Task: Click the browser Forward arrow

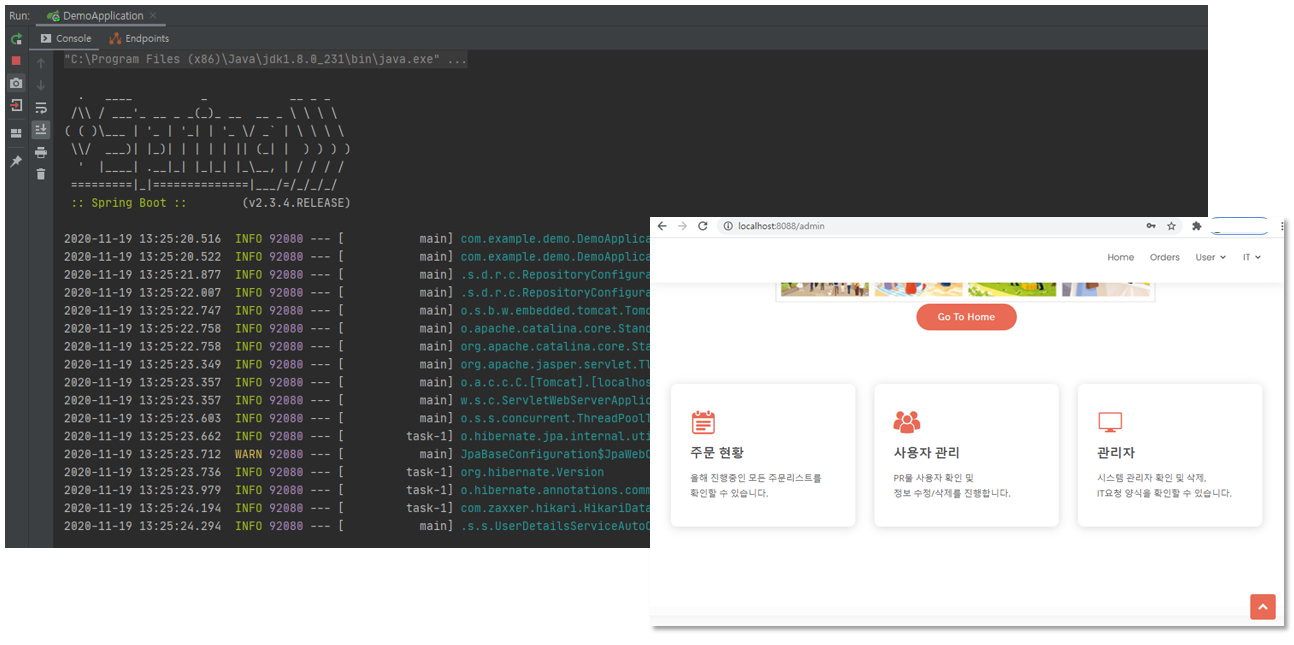Action: (682, 227)
